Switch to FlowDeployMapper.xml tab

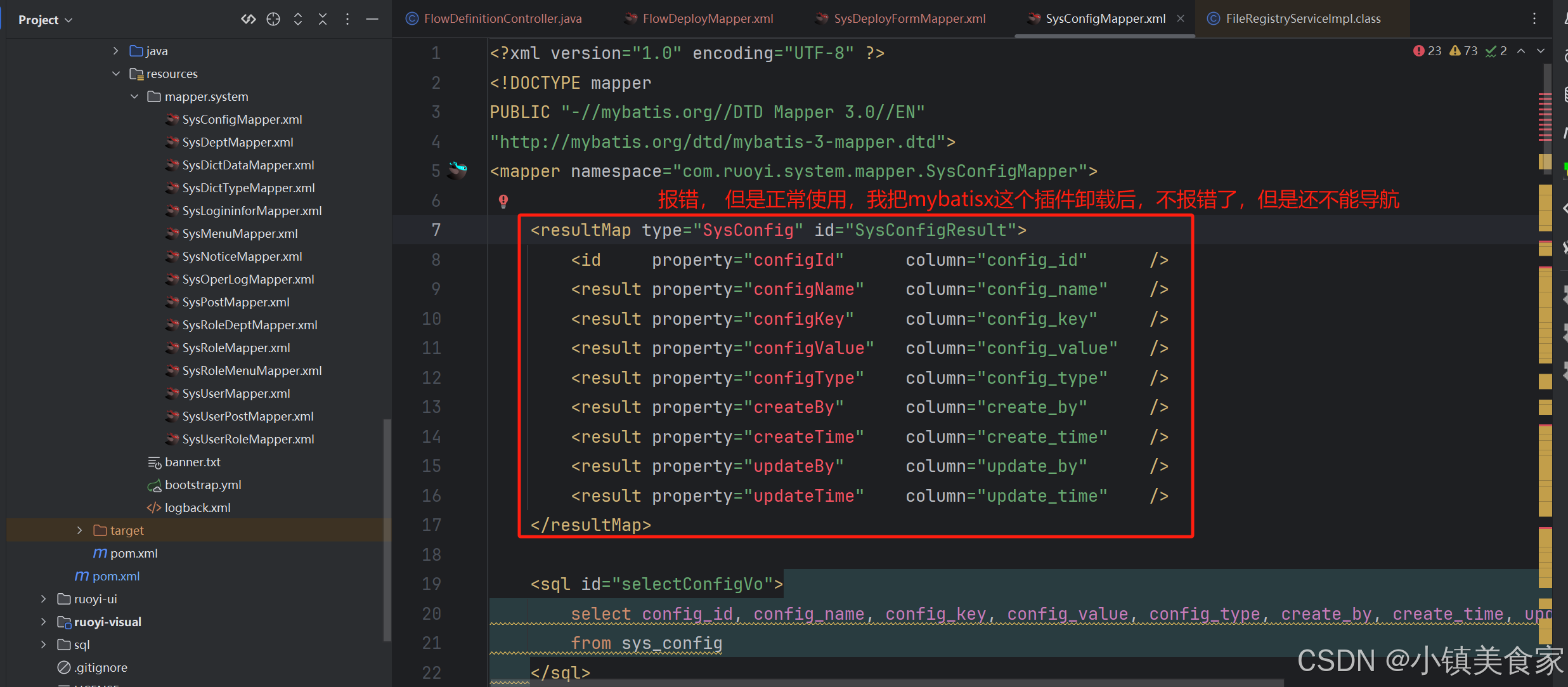[x=707, y=19]
